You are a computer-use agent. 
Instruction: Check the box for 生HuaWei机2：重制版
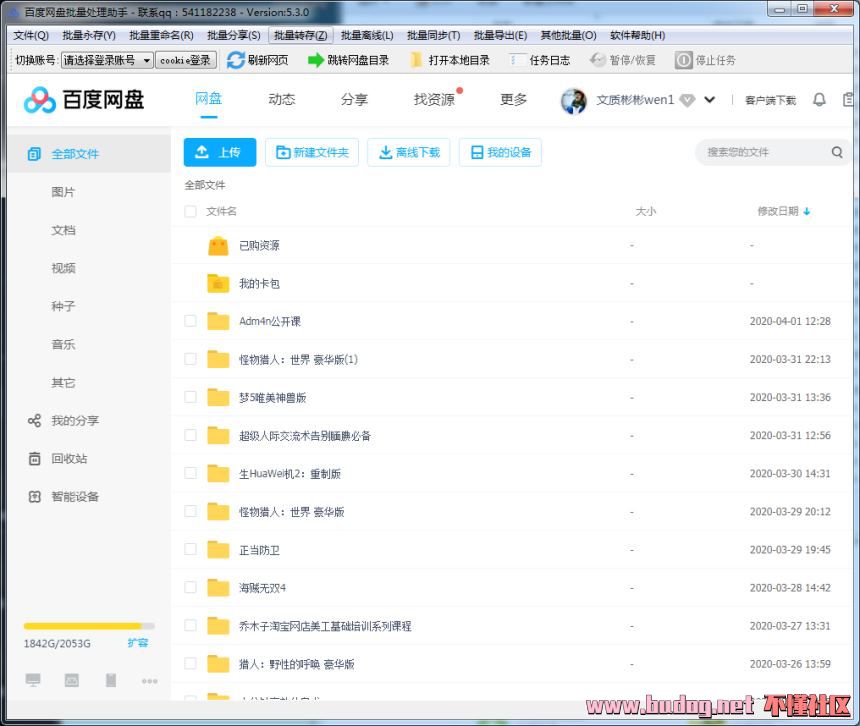pyautogui.click(x=190, y=473)
